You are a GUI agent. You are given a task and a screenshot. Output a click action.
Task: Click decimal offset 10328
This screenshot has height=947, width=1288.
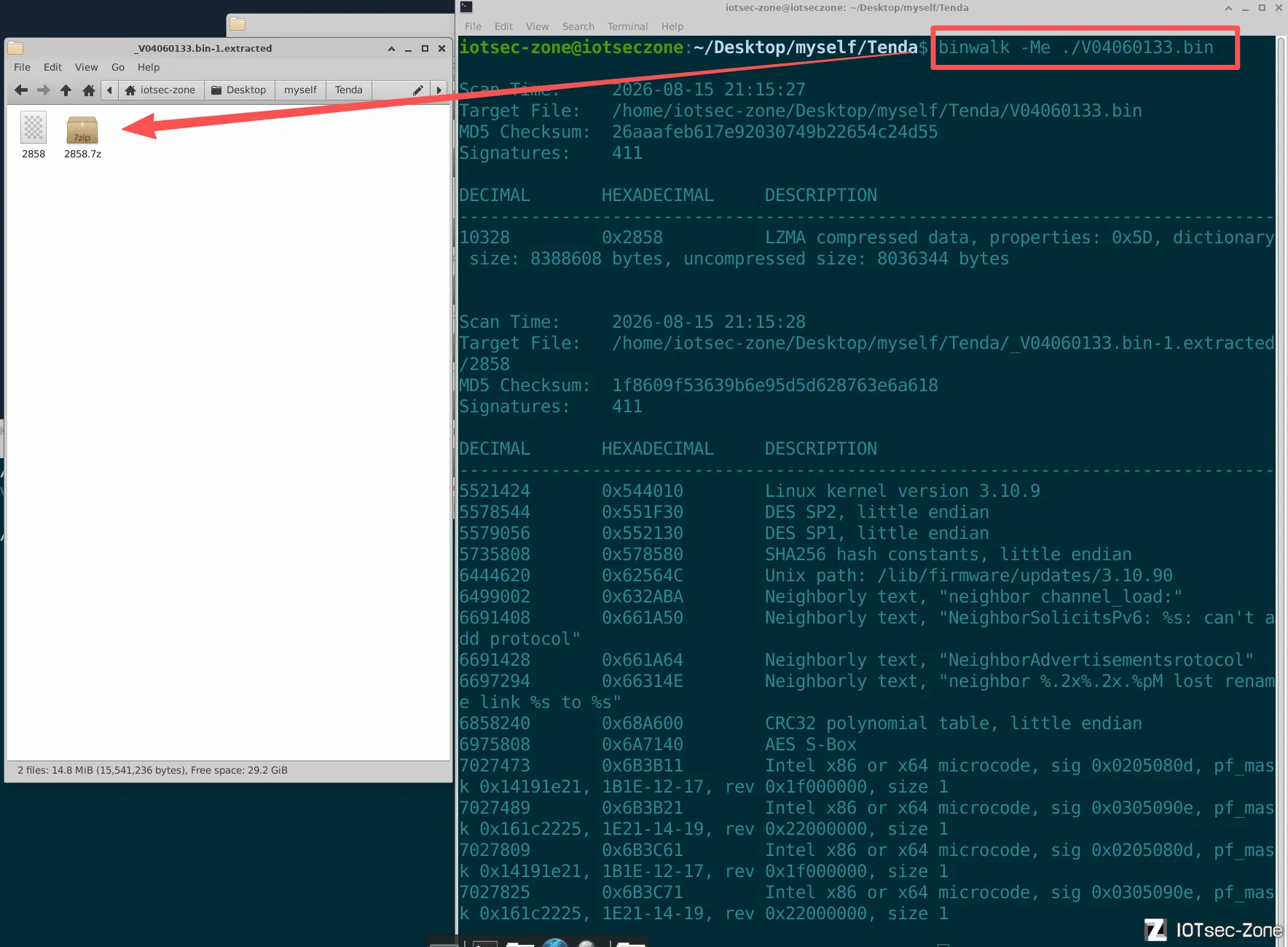click(484, 237)
